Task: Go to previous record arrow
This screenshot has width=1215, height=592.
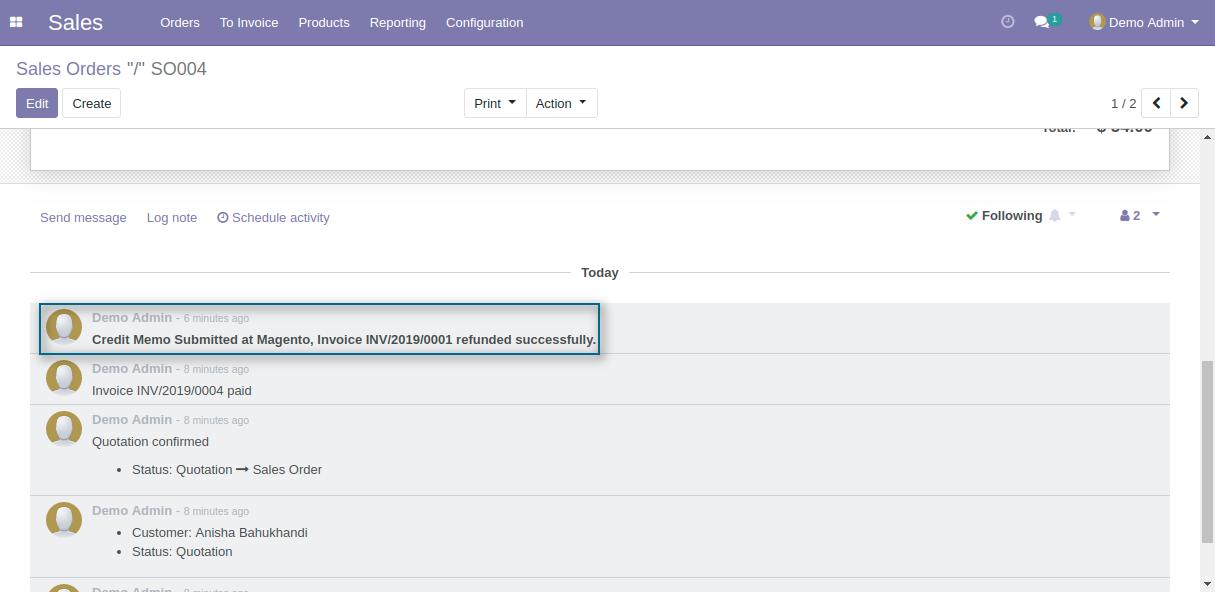Action: (1156, 103)
